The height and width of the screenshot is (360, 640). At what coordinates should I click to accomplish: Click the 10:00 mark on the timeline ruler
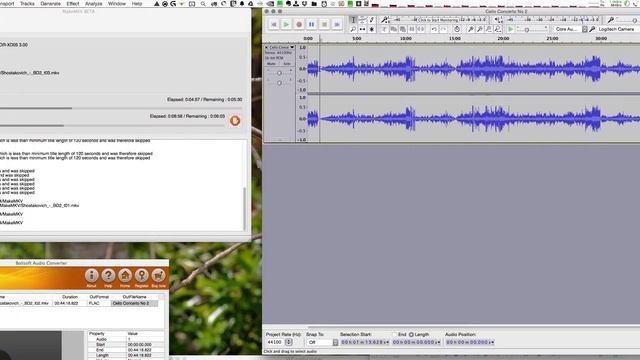pyautogui.click(x=405, y=38)
